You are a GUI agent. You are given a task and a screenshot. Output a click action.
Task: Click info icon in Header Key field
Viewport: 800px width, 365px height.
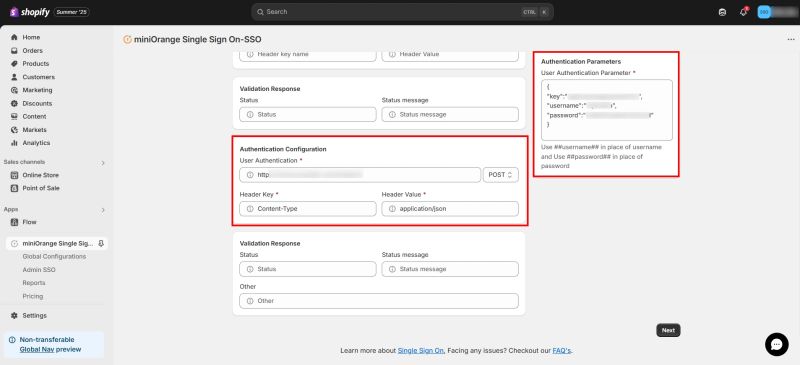point(250,209)
